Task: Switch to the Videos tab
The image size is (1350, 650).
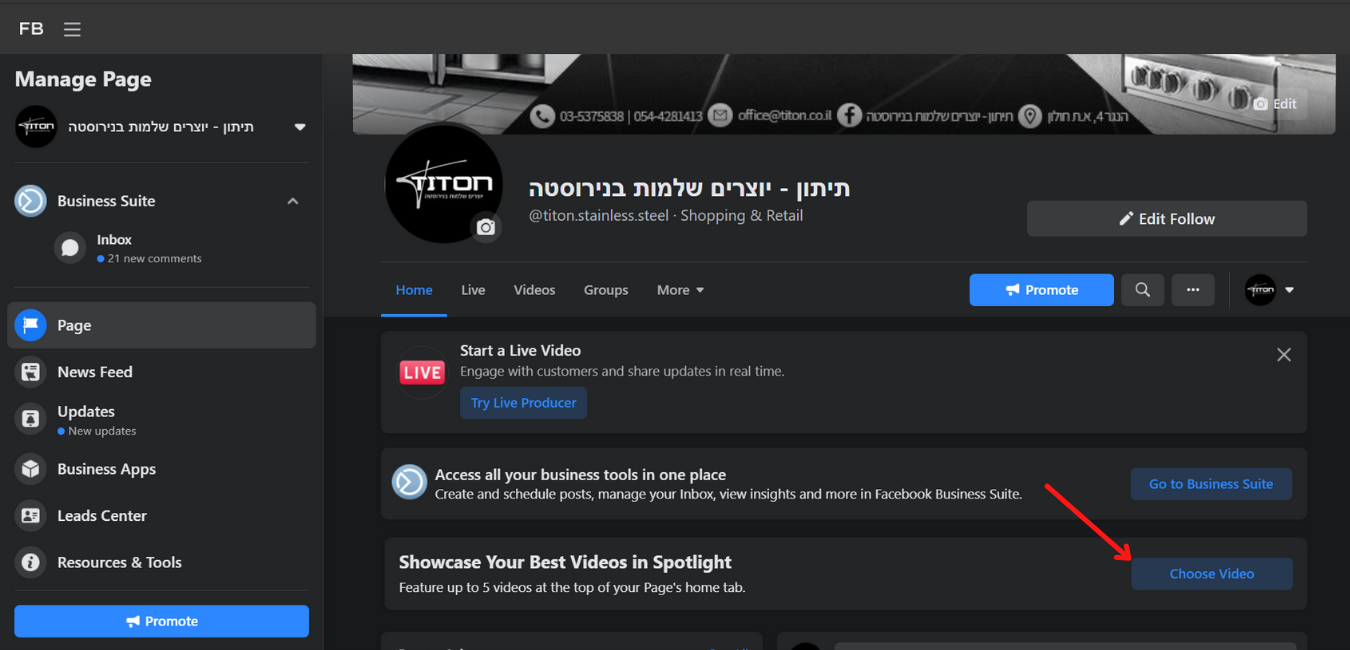Action: point(534,290)
